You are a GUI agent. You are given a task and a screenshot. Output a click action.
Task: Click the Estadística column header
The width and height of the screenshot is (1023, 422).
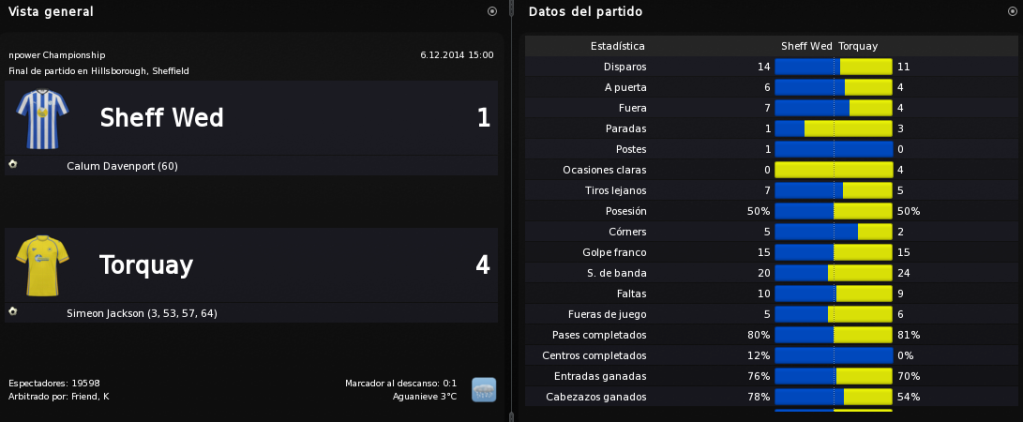tap(617, 46)
